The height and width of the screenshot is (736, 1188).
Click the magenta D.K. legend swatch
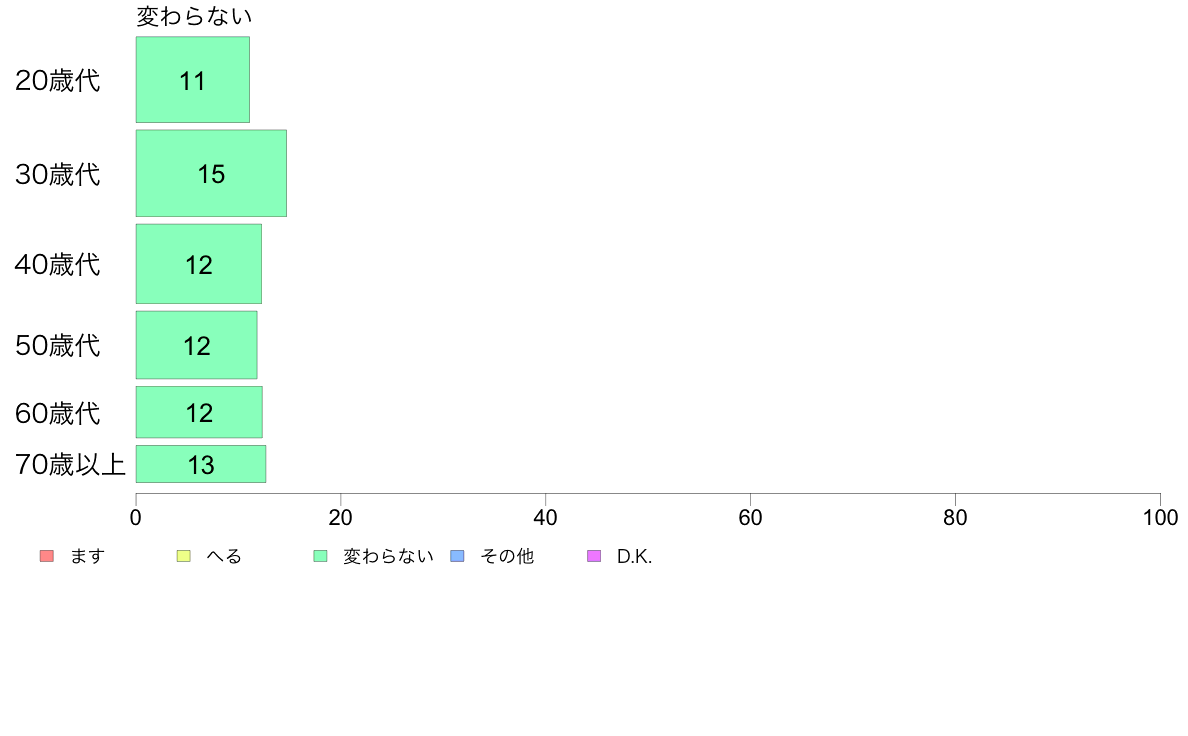pos(595,556)
